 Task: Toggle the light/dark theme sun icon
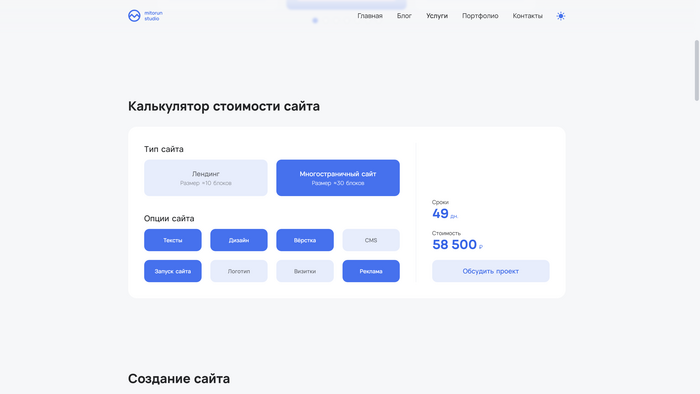pyautogui.click(x=561, y=16)
